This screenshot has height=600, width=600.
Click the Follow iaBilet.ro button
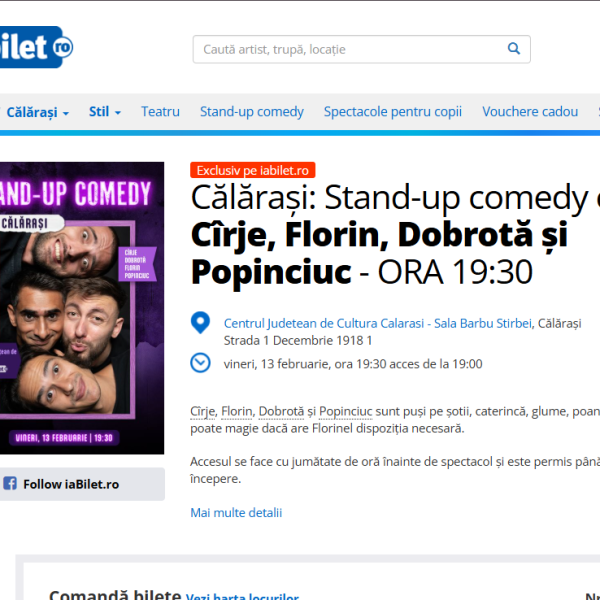70,484
